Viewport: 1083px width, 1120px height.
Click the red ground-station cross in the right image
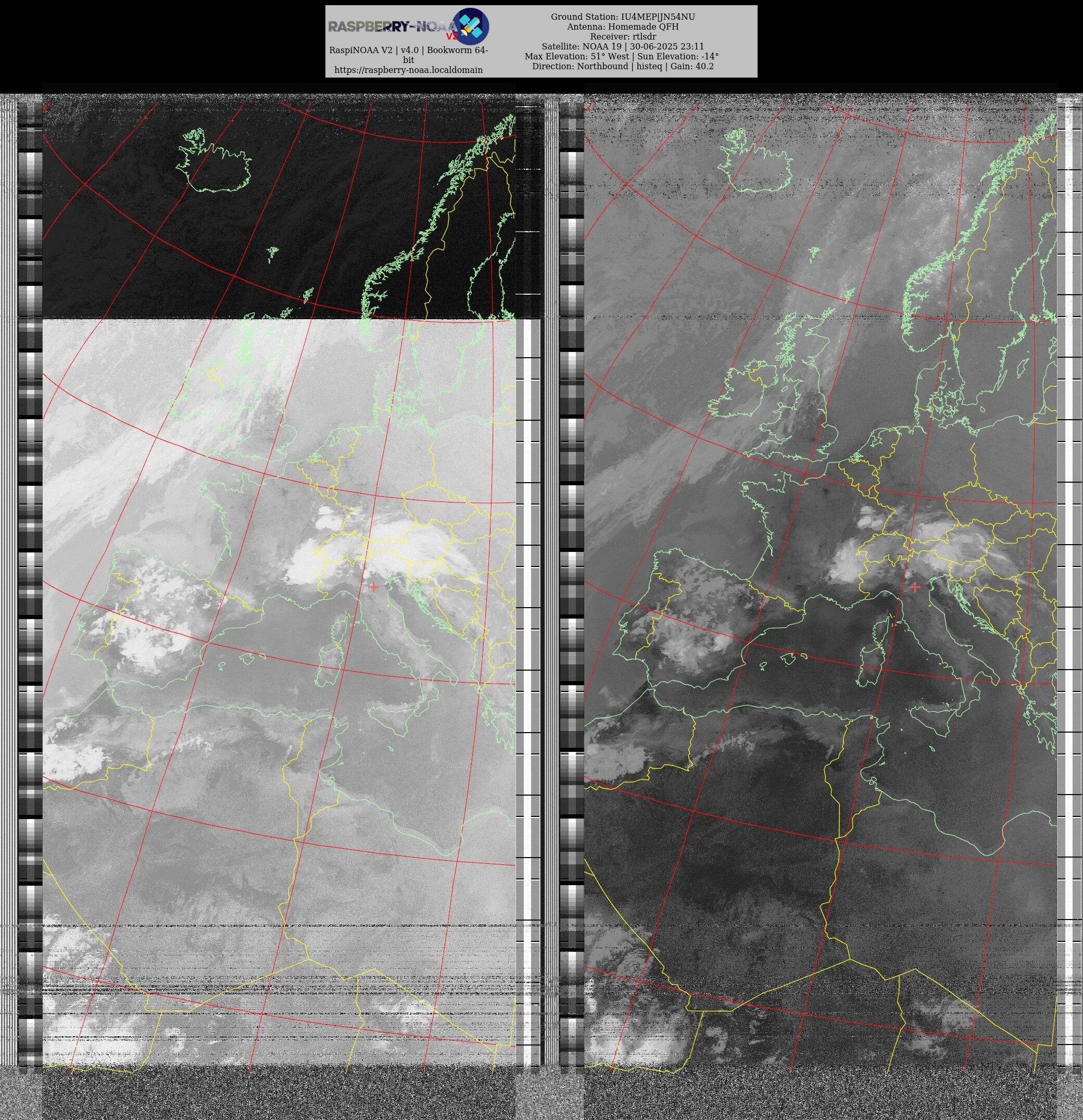pyautogui.click(x=914, y=586)
